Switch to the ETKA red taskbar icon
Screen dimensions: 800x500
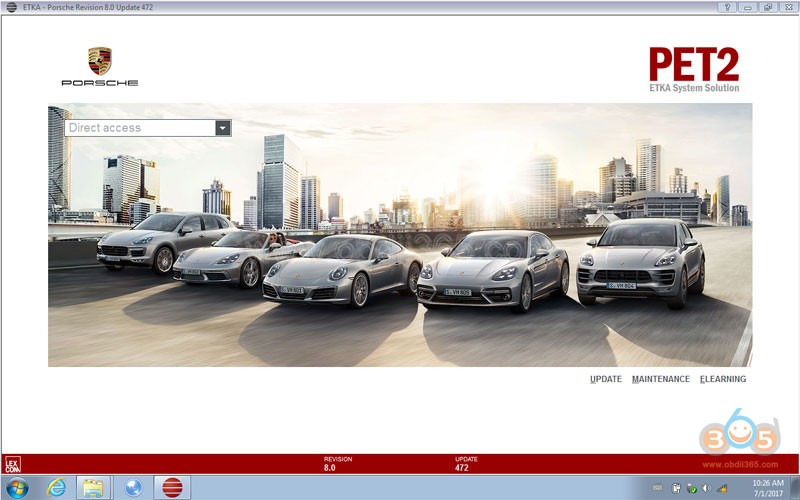[x=172, y=488]
